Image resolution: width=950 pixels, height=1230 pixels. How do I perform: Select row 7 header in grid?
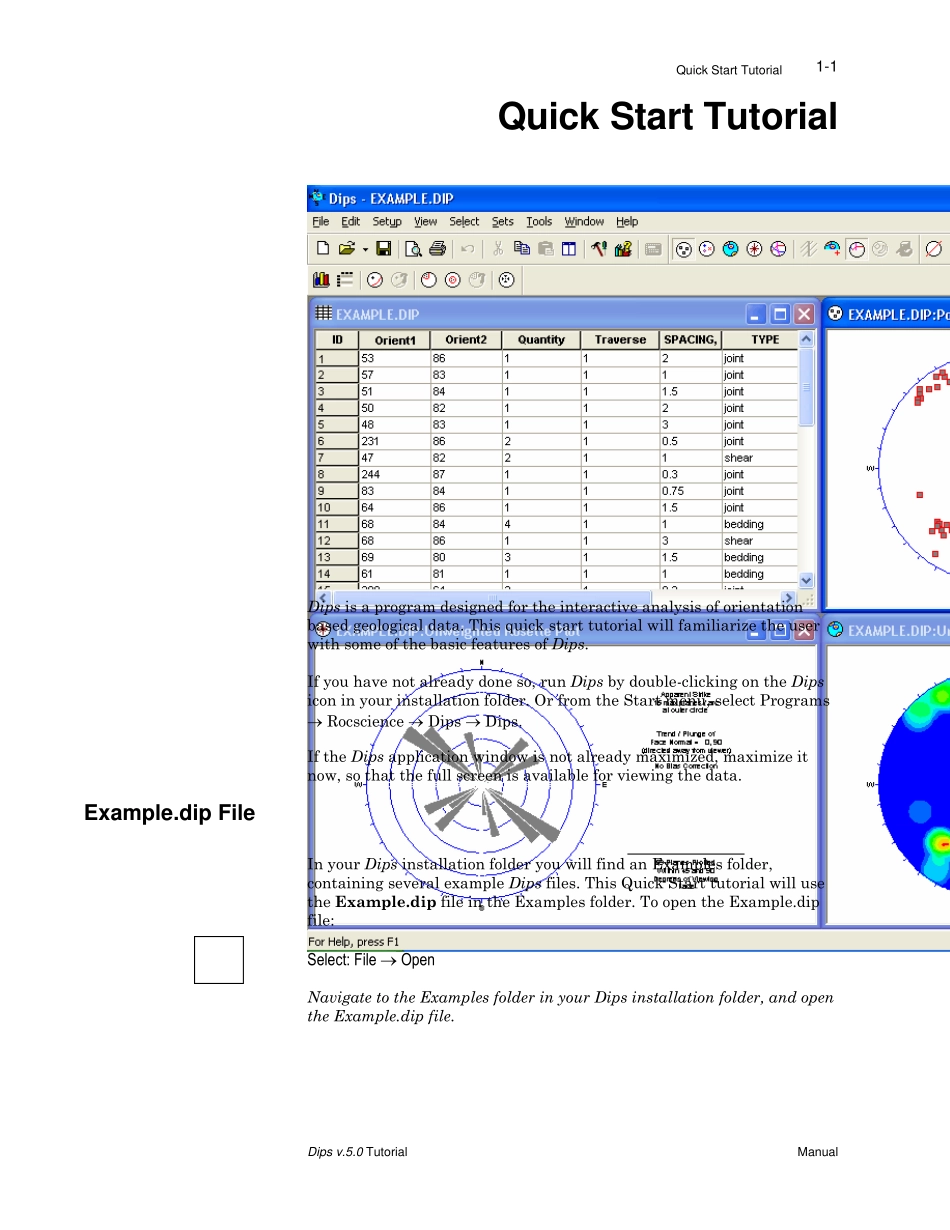336,458
